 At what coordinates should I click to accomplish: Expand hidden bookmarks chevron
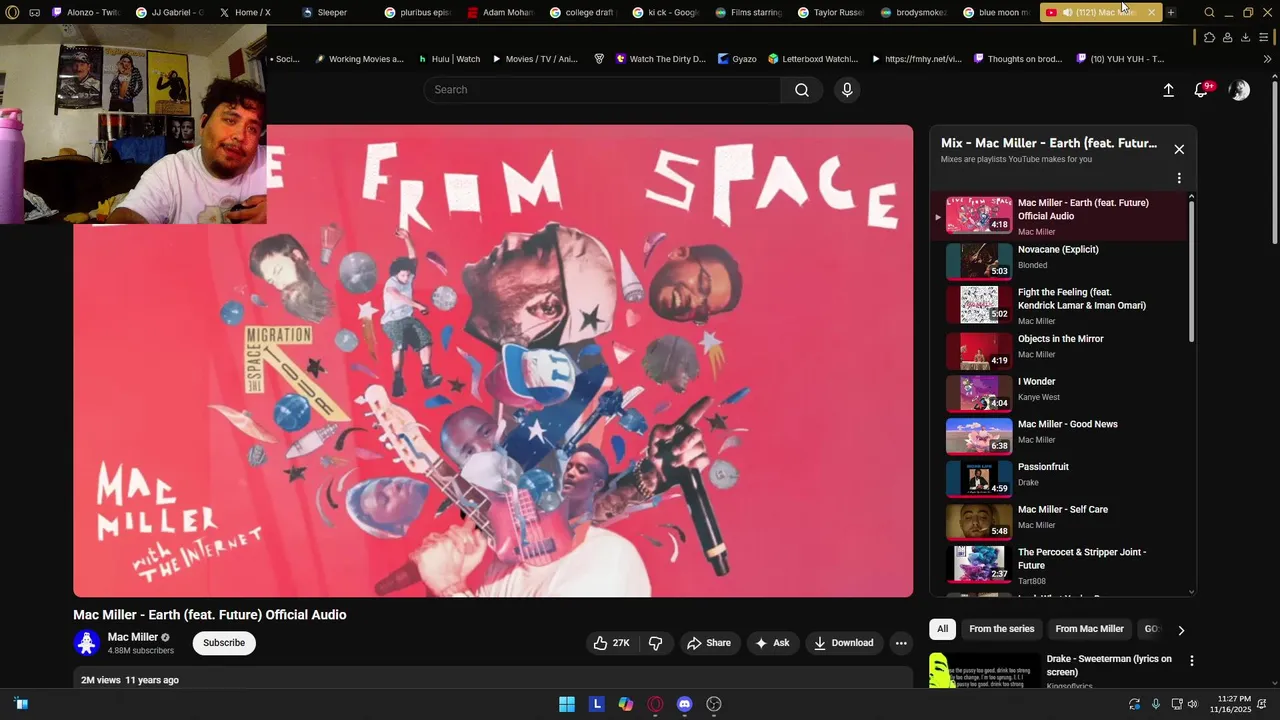(1267, 59)
